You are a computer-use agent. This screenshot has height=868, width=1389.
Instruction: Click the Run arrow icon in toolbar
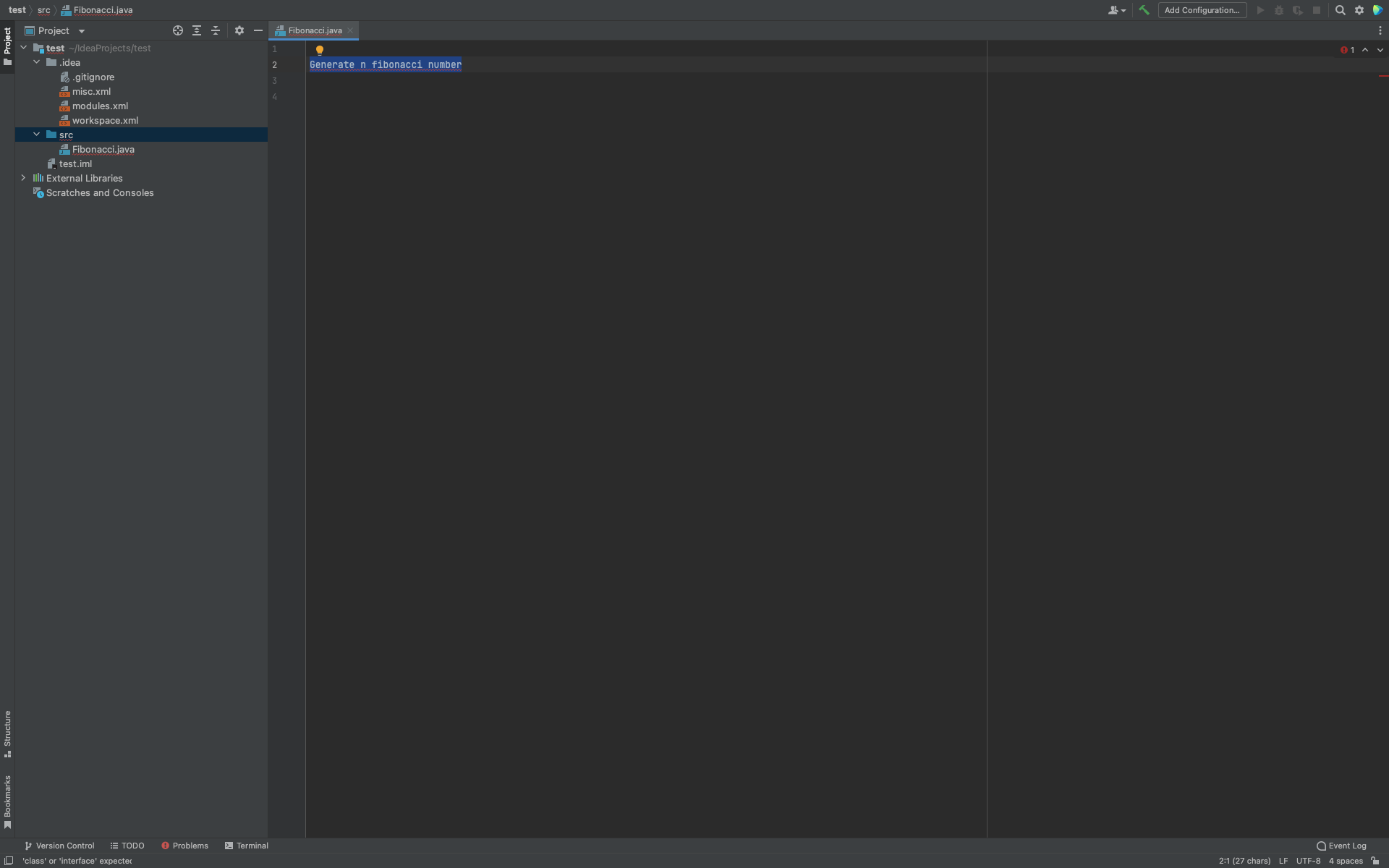(x=1260, y=10)
